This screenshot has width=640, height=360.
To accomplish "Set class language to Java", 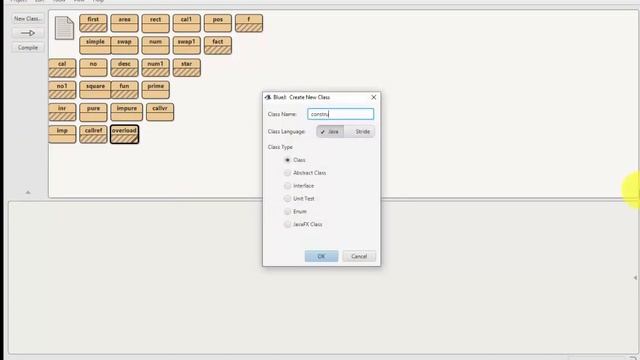I will [330, 131].
